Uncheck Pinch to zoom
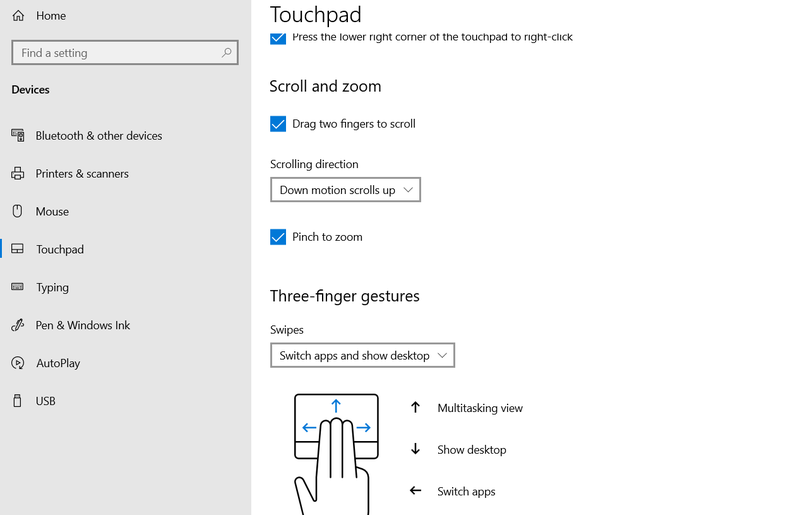 tap(278, 237)
